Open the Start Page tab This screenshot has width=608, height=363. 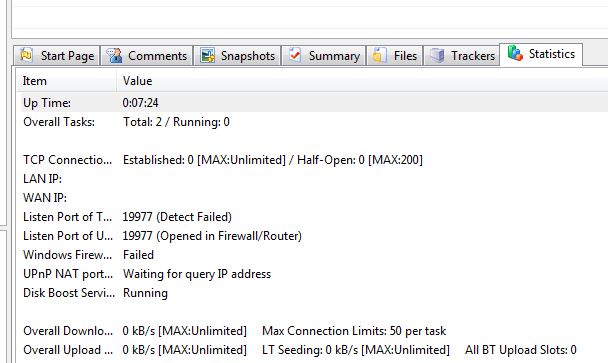[57, 55]
